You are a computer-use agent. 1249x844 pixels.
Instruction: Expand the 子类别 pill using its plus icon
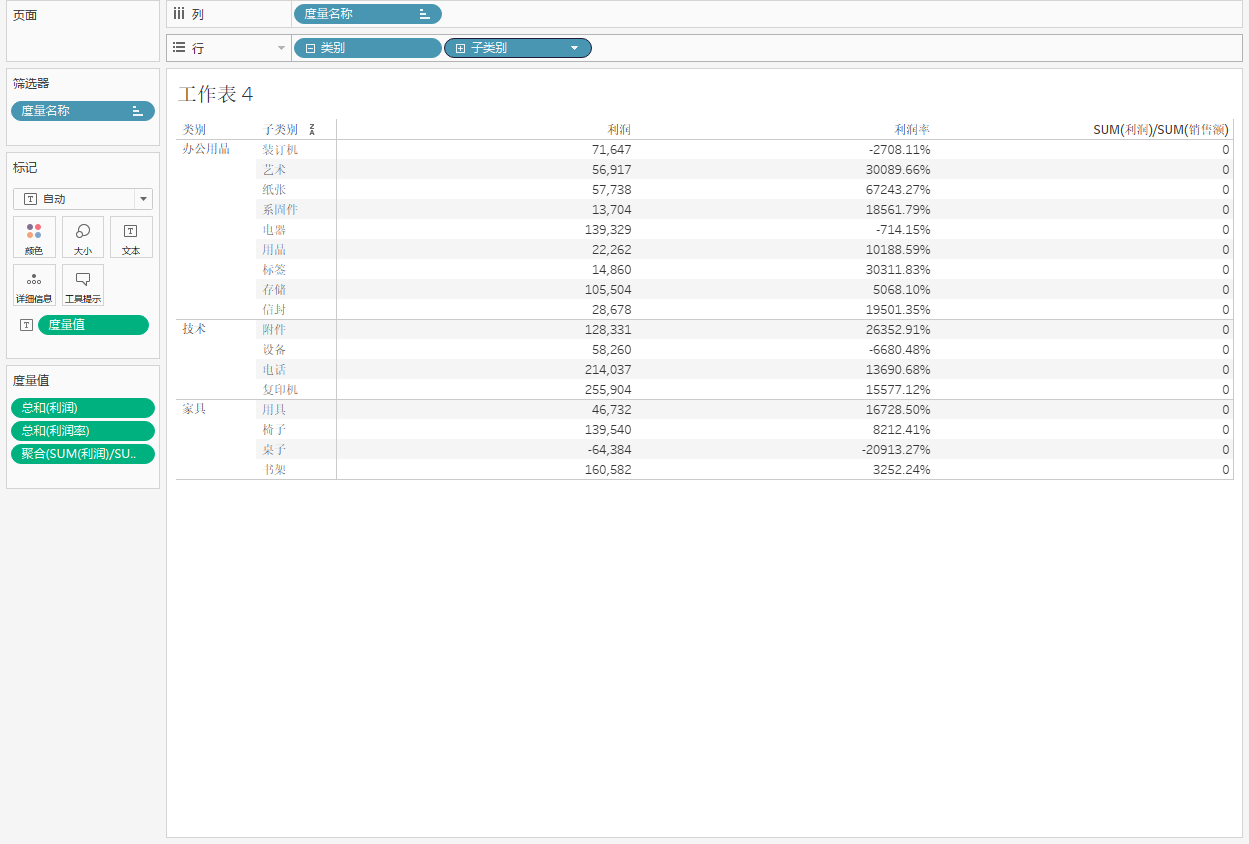[x=460, y=48]
